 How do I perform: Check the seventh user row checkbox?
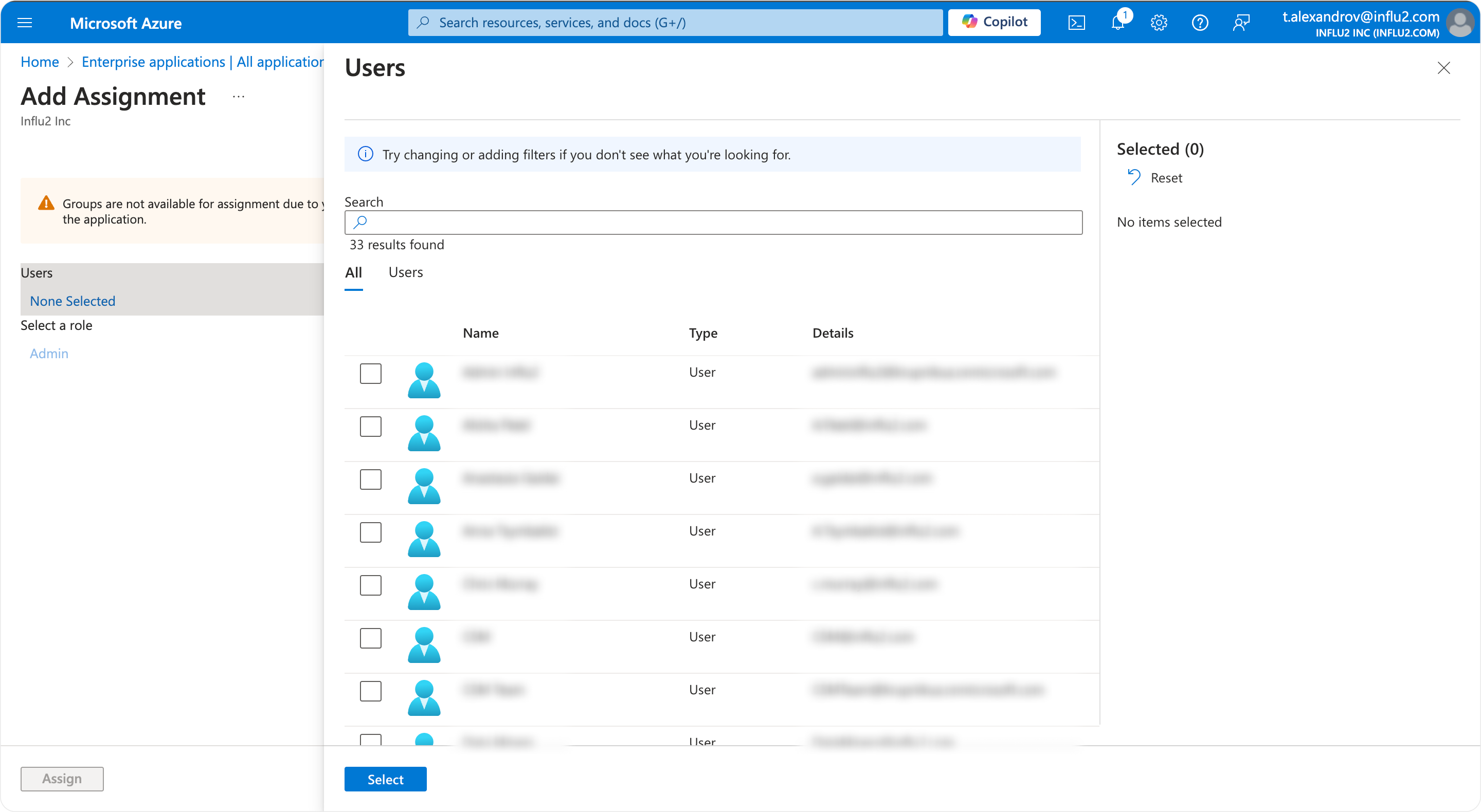click(370, 691)
